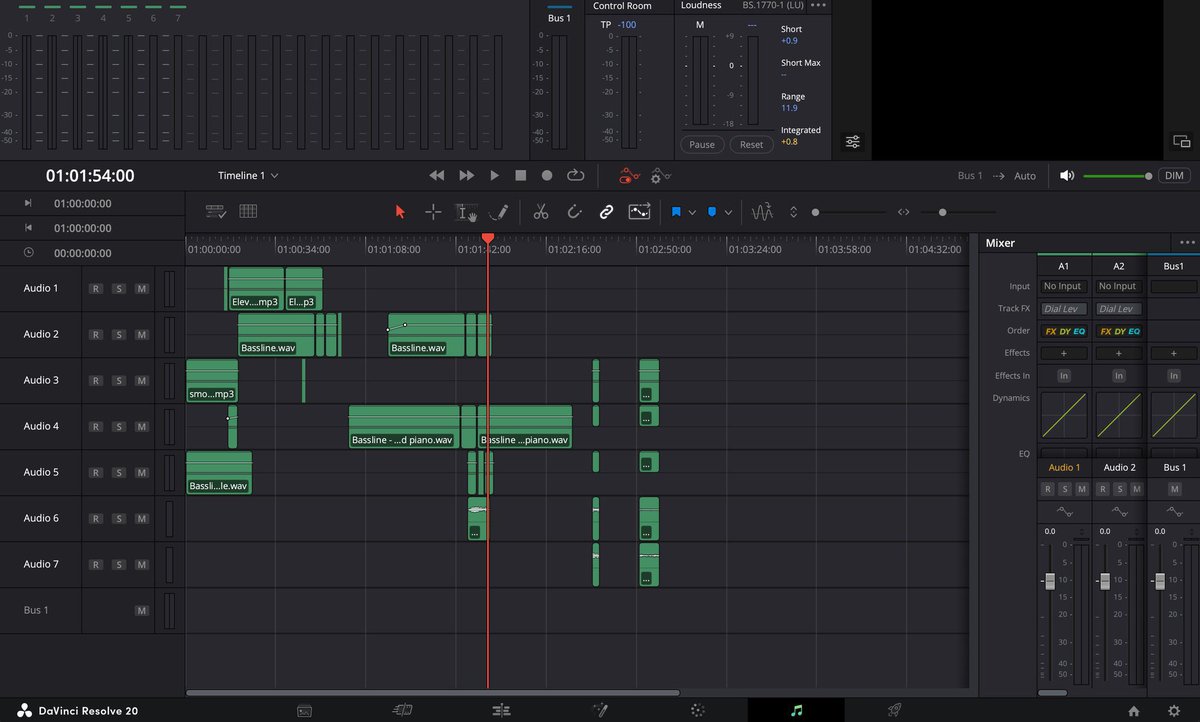Toggle Link selection chain icon
Screen dimensions: 1200x722
click(606, 212)
